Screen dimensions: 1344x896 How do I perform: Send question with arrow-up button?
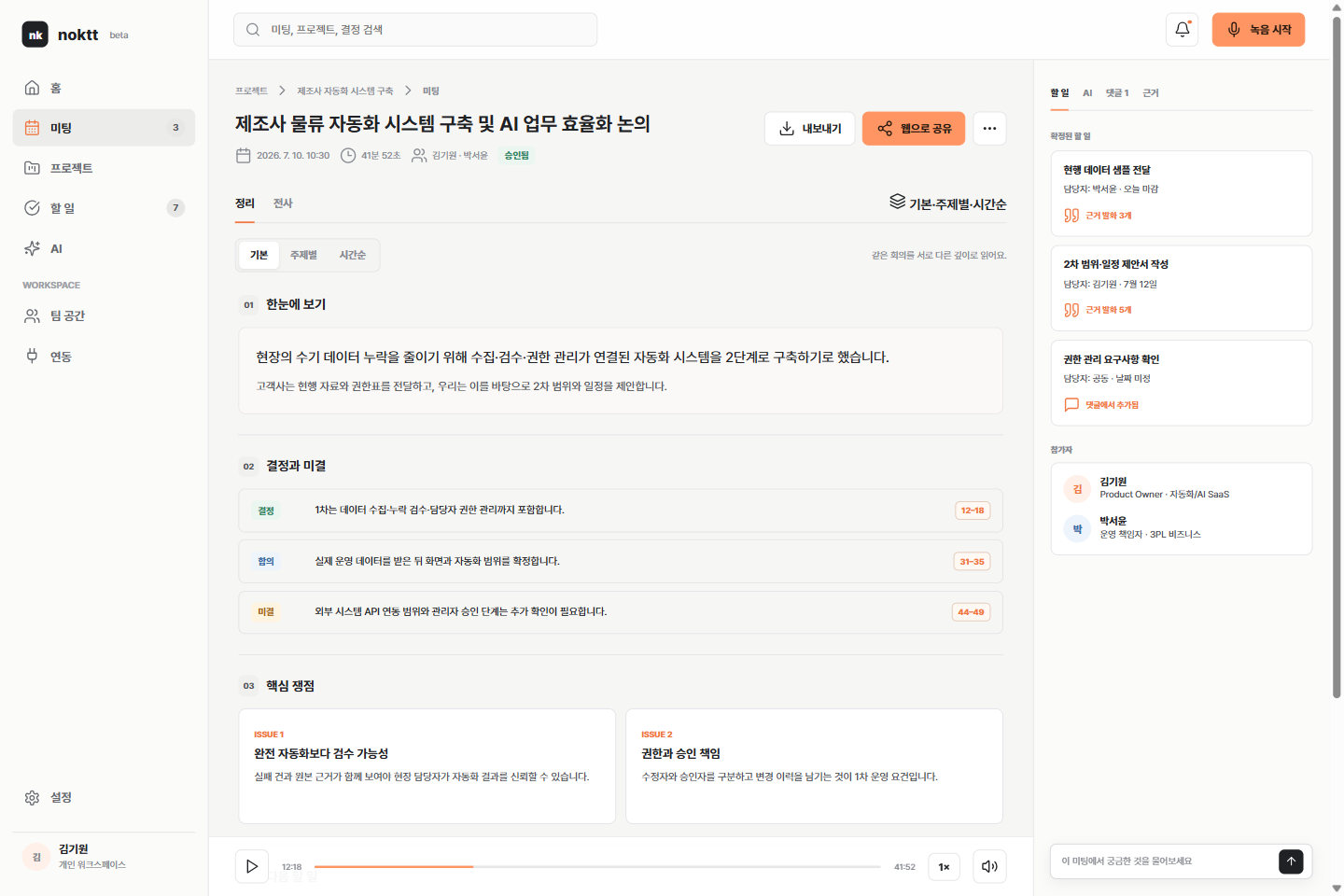coord(1291,861)
